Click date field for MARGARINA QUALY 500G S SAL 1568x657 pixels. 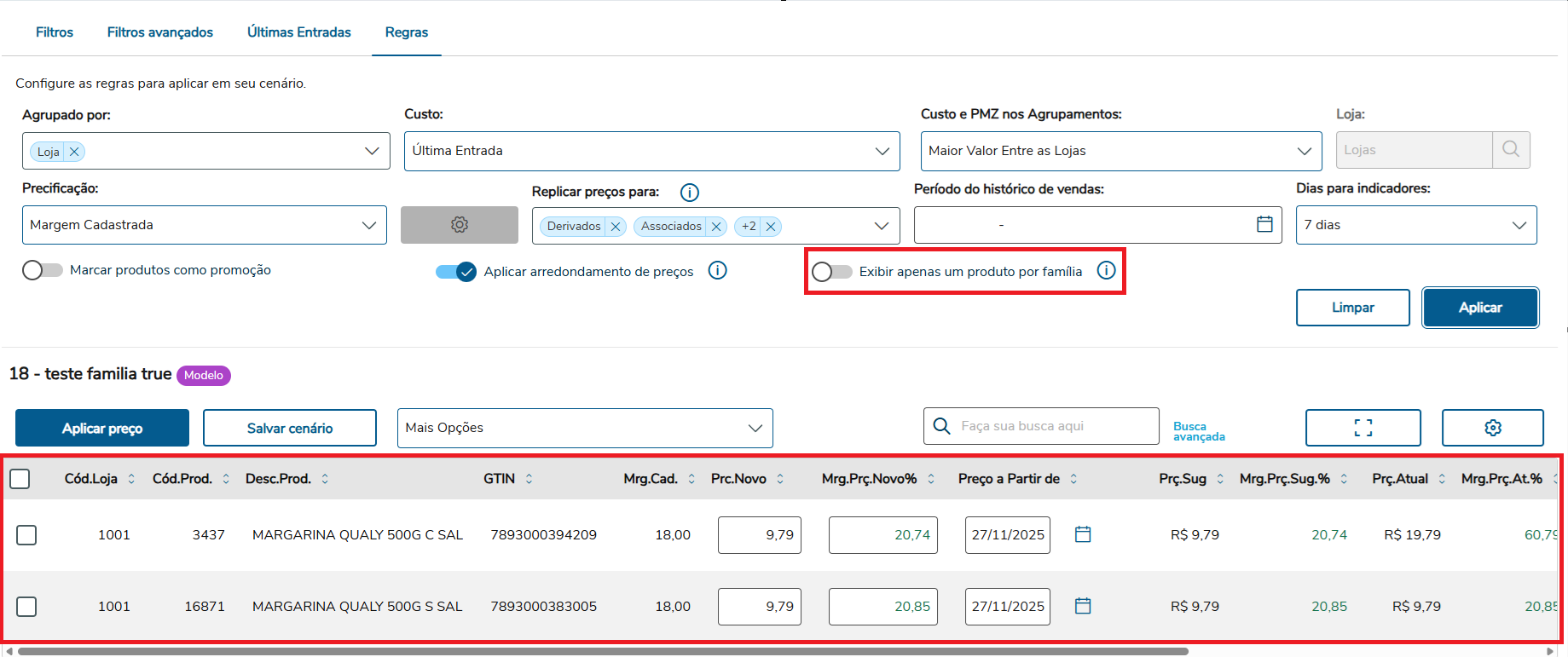point(1008,607)
